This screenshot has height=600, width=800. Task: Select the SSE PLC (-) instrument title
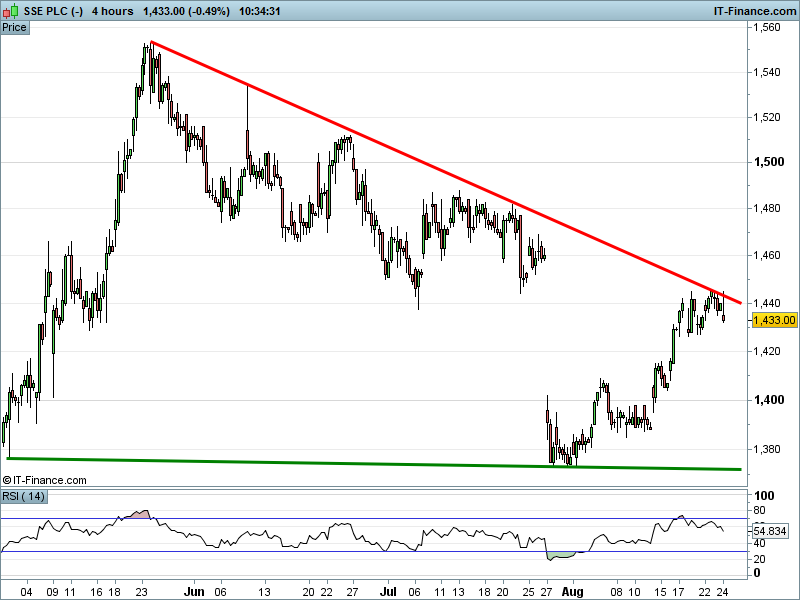(53, 11)
